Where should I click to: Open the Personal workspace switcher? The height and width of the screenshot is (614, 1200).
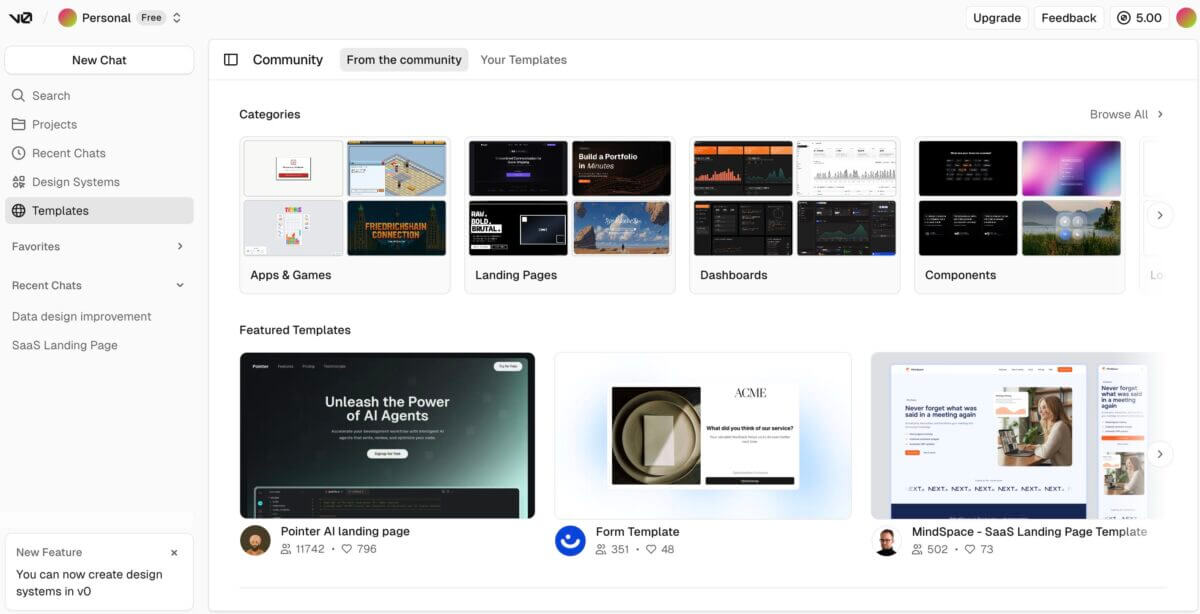(x=120, y=18)
